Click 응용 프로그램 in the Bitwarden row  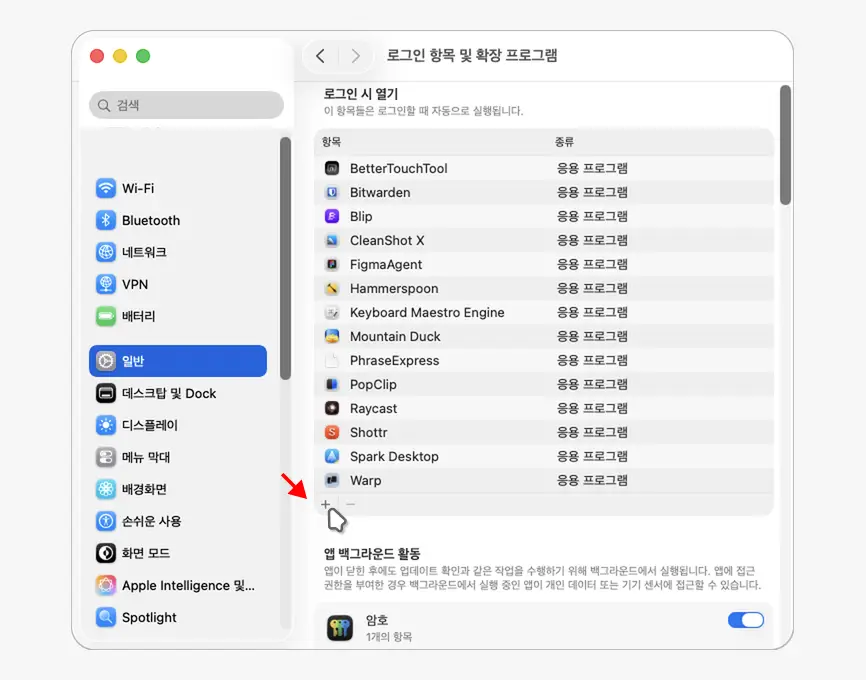(x=592, y=192)
